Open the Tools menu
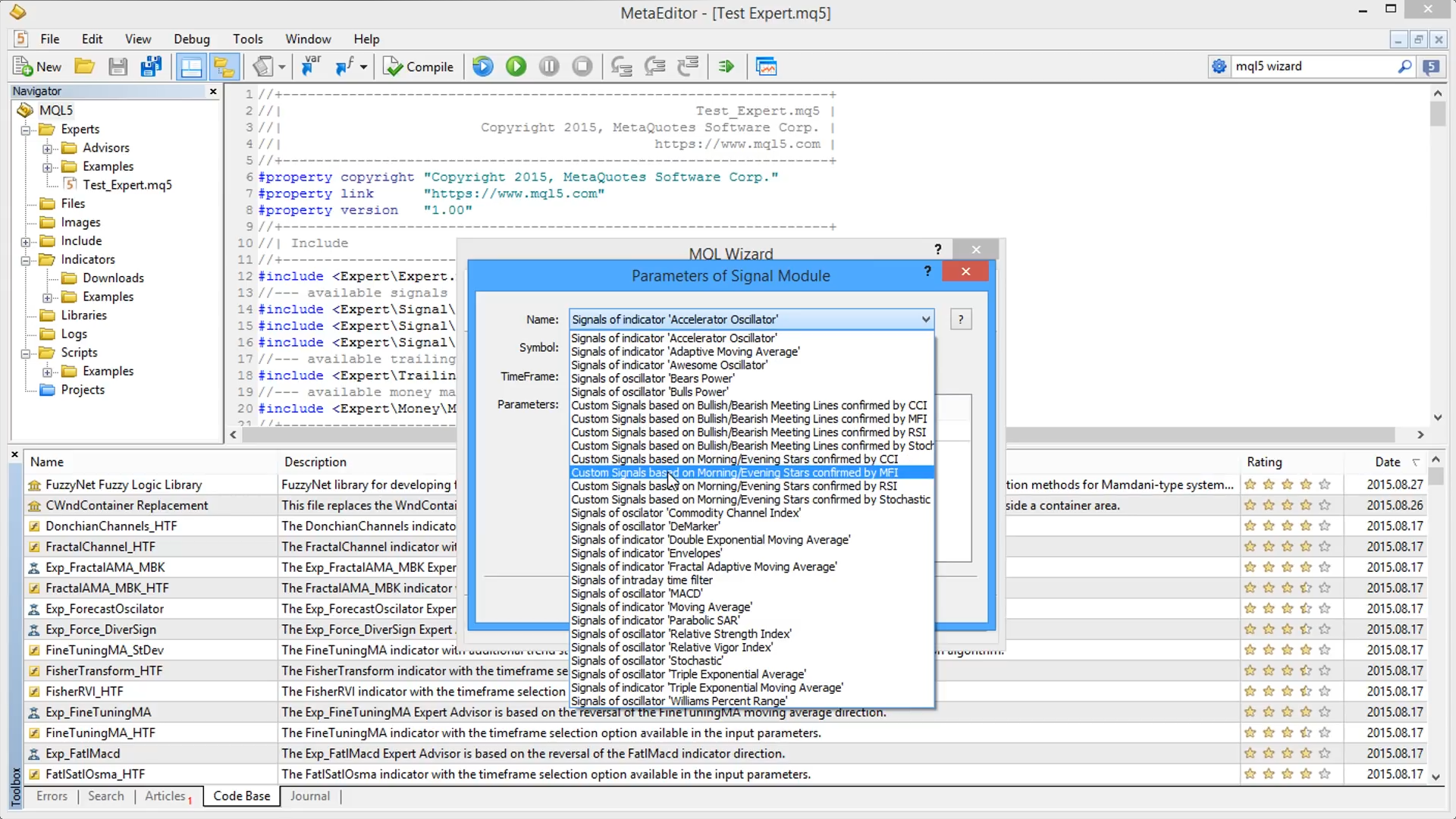This screenshot has height=819, width=1456. click(248, 39)
